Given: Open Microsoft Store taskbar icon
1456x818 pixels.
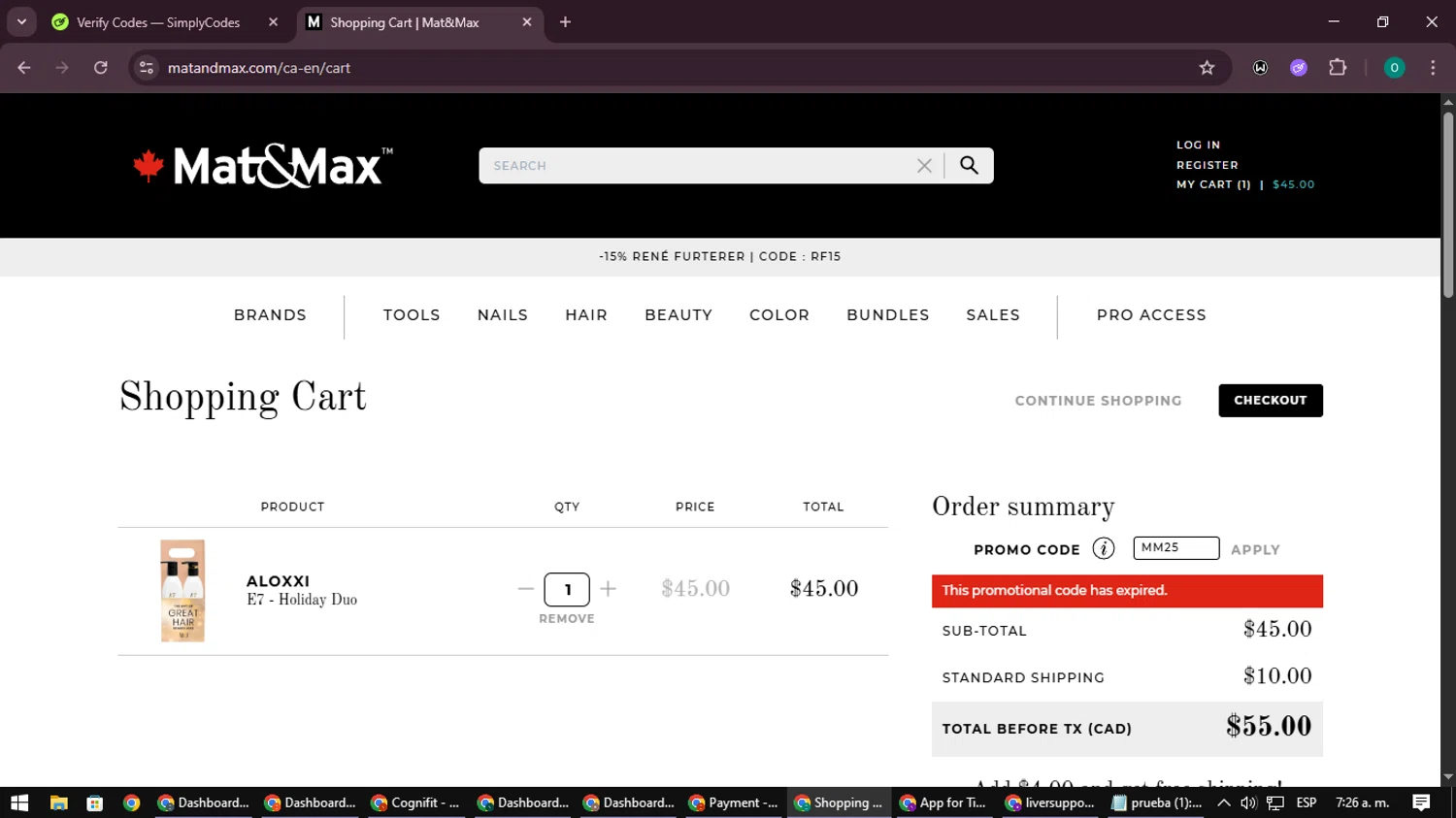Looking at the screenshot, I should coord(94,802).
